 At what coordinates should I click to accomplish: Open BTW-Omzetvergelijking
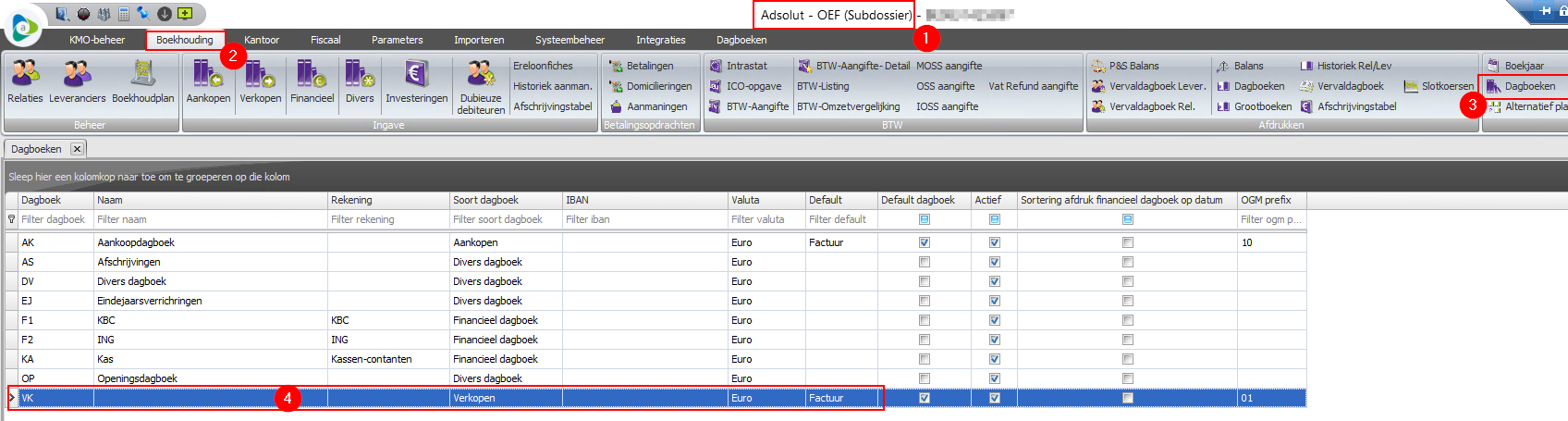(x=848, y=106)
